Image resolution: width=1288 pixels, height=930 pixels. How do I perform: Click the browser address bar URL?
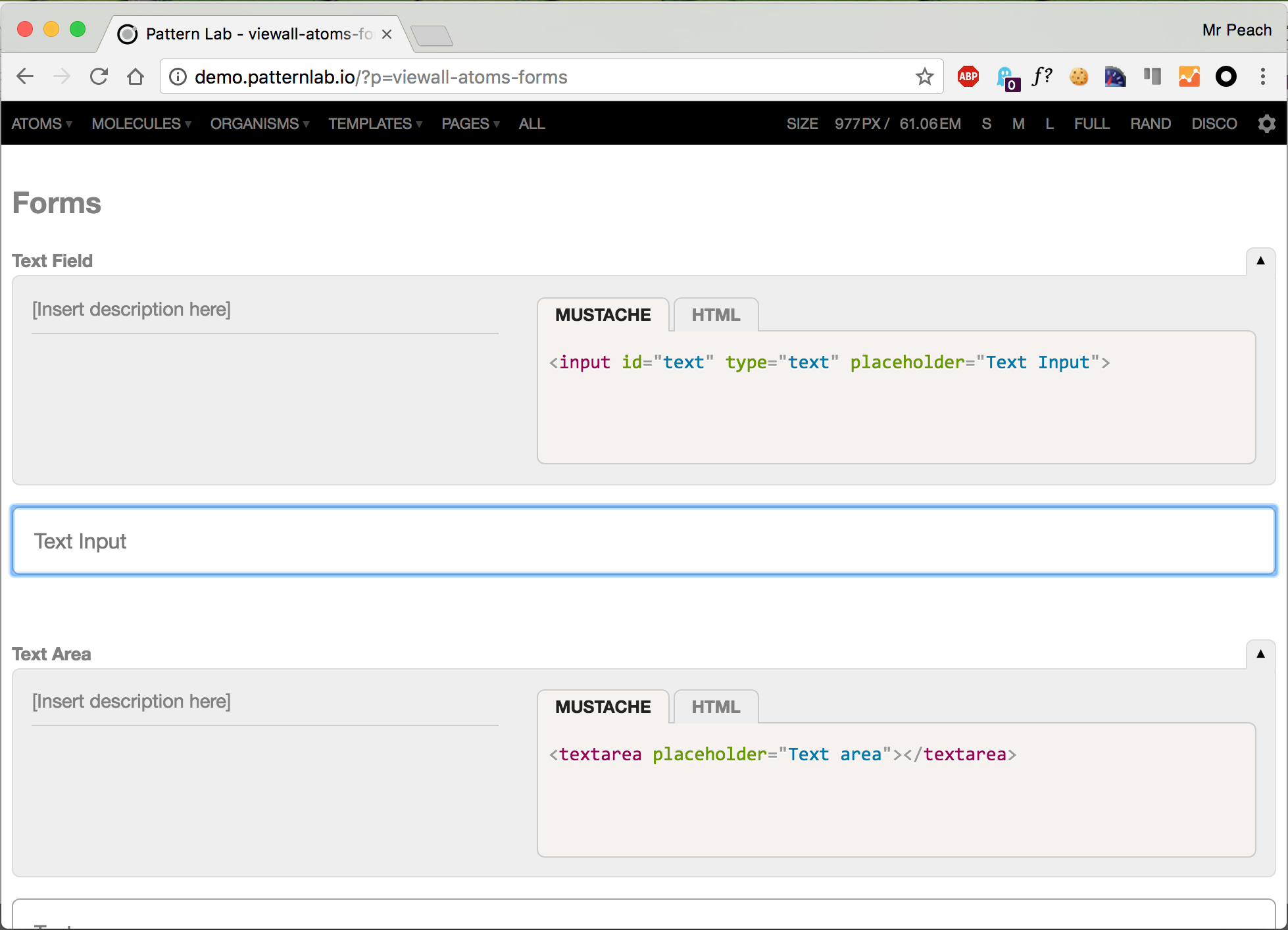click(381, 77)
